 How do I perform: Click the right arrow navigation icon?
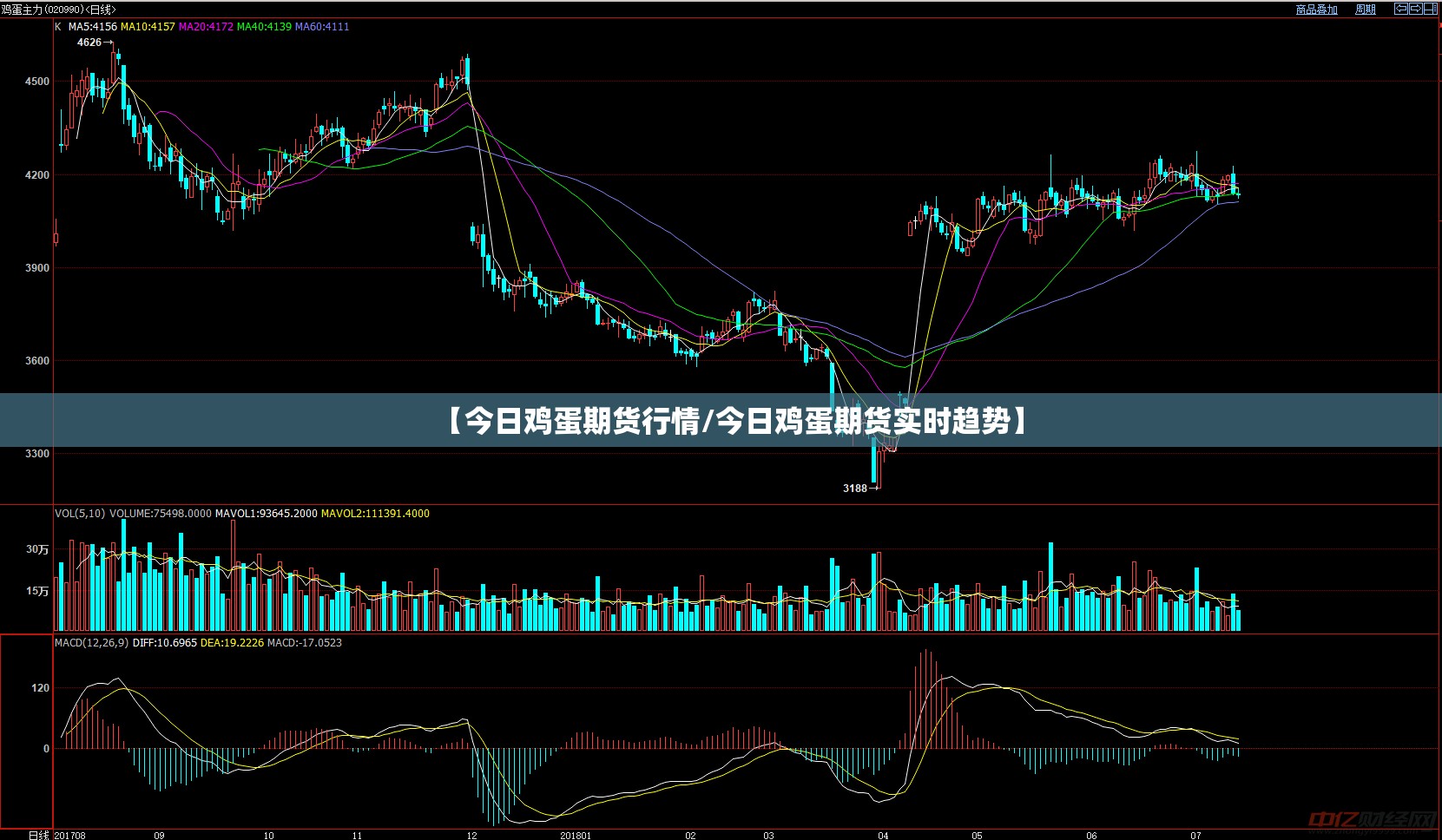(x=1415, y=9)
